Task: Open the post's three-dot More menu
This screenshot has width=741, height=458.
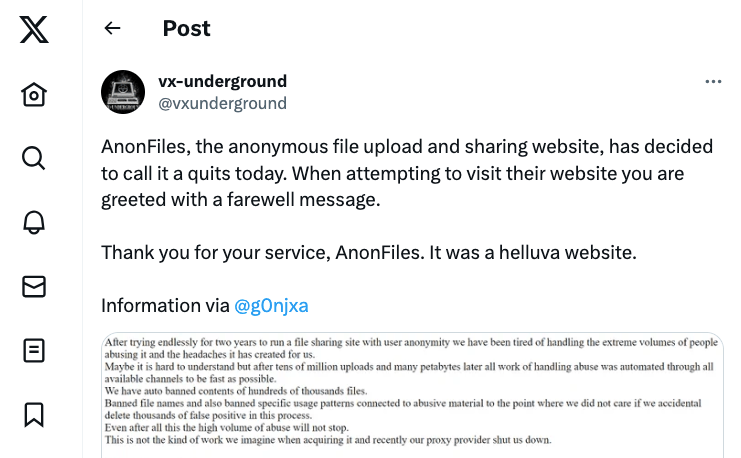Action: (x=713, y=82)
